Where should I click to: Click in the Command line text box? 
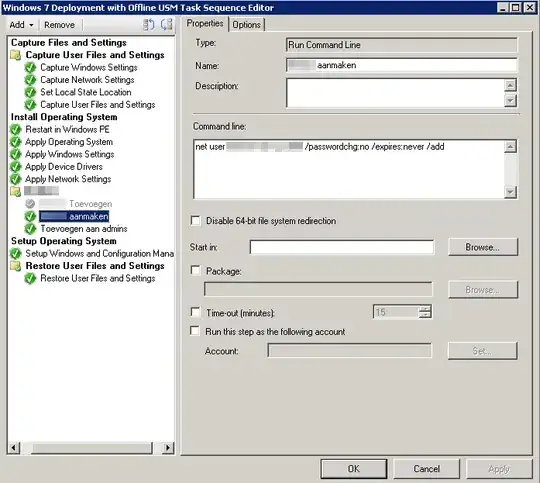(349, 169)
